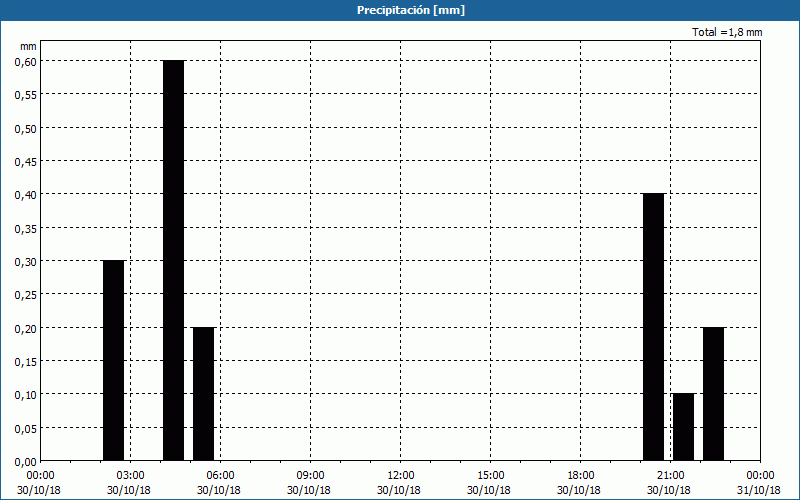Click the 0,20 mm bar after 21:00
Screen dimensions: 800x500
click(713, 394)
